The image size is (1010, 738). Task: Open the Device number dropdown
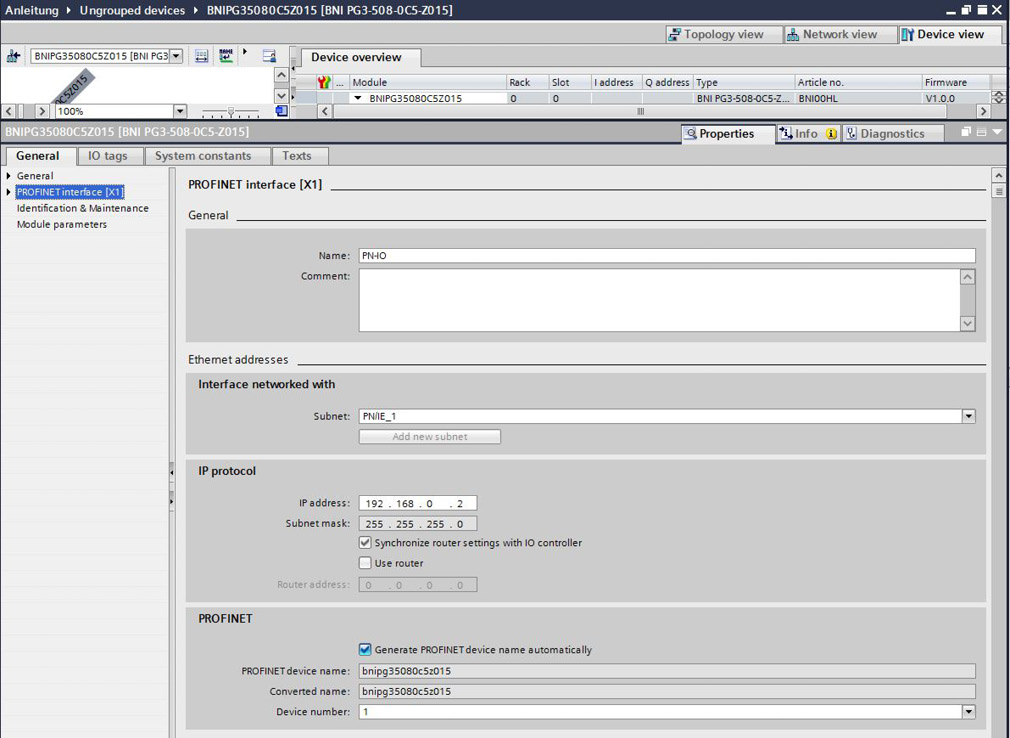pyautogui.click(x=966, y=711)
